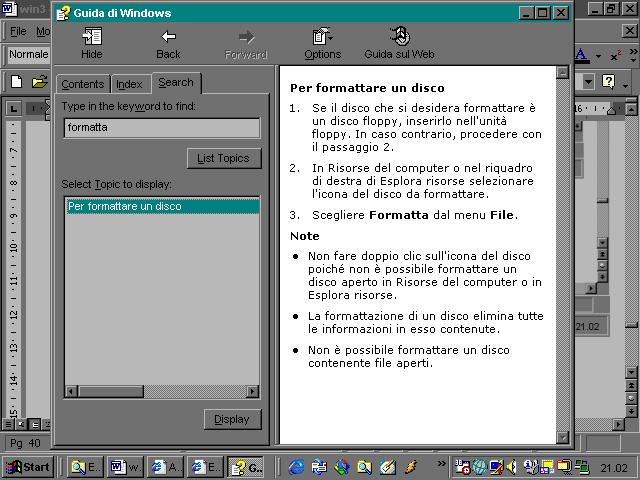The width and height of the screenshot is (640, 480).
Task: Click Next Page double-arrow in Word scrollbar
Action: pos(631,411)
